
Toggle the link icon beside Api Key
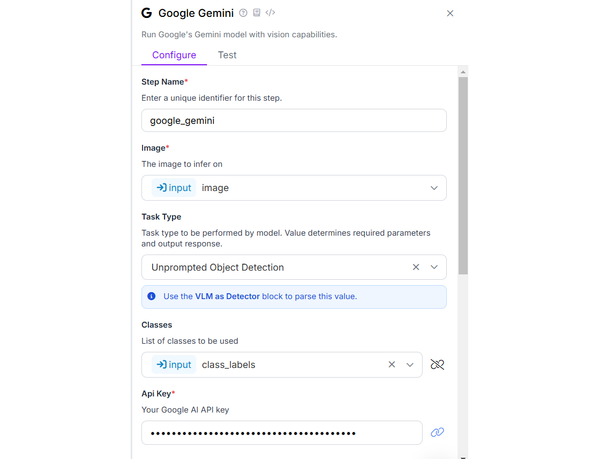pos(437,433)
